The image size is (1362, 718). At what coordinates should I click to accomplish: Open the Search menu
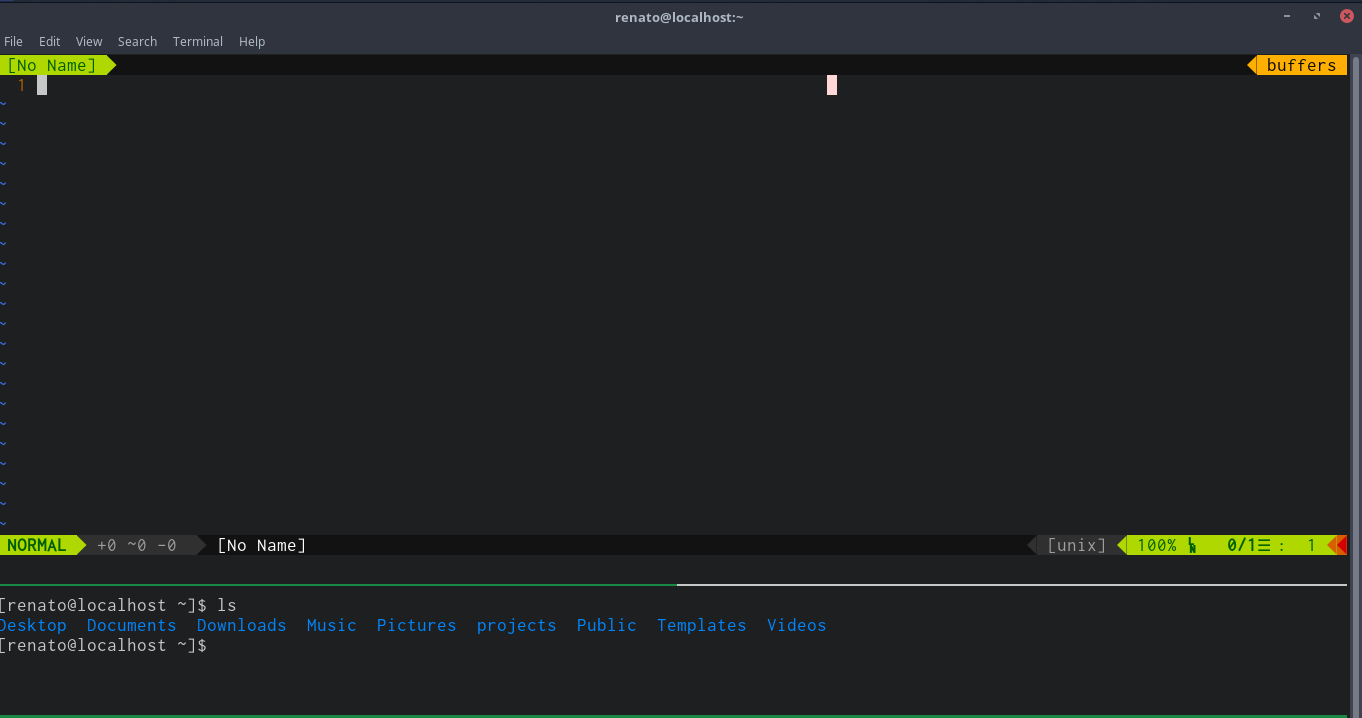137,41
